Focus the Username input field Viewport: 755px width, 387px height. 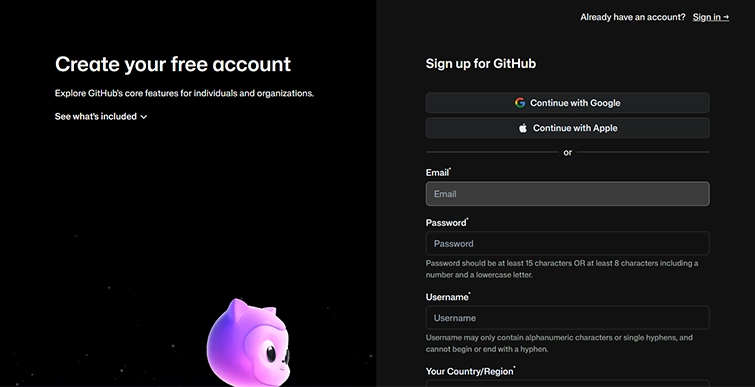click(x=567, y=318)
